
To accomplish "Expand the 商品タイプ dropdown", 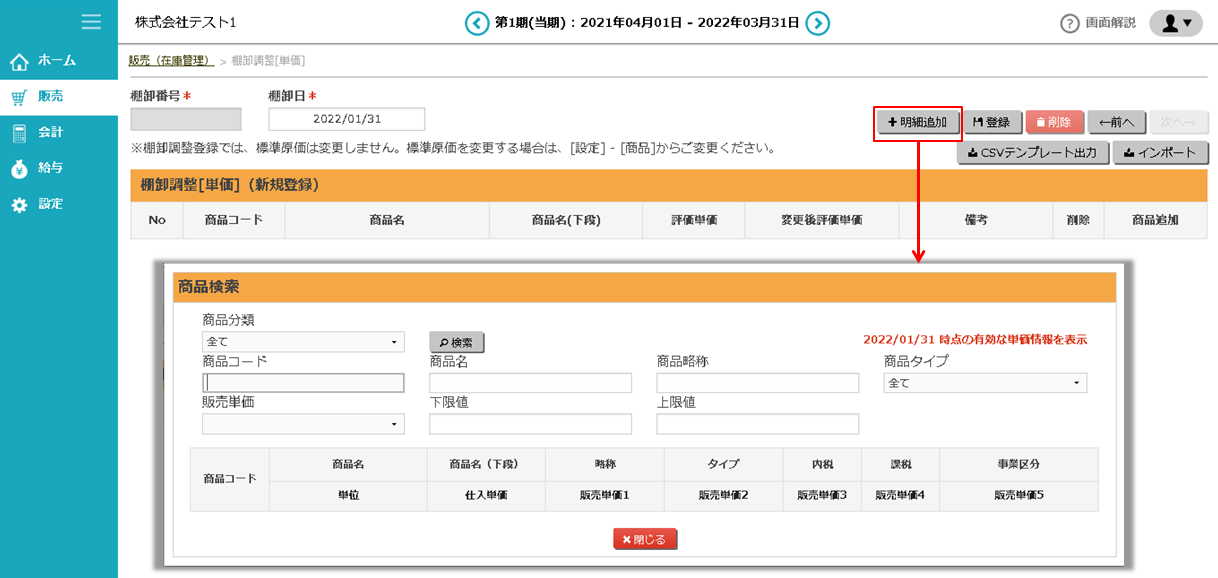I will click(985, 383).
